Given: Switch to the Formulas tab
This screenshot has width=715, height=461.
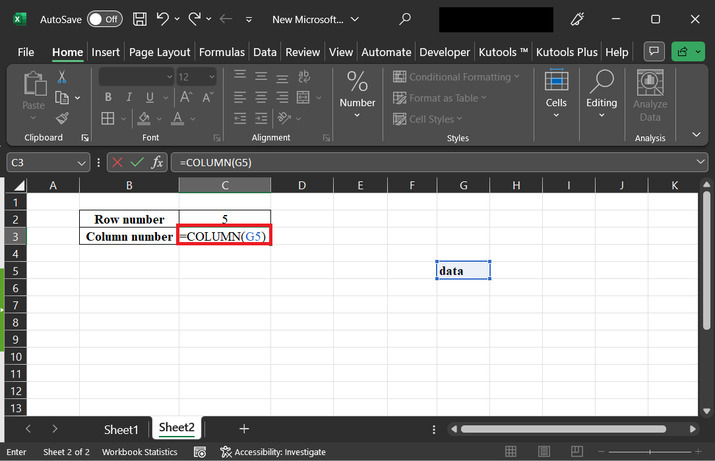Looking at the screenshot, I should pos(222,52).
